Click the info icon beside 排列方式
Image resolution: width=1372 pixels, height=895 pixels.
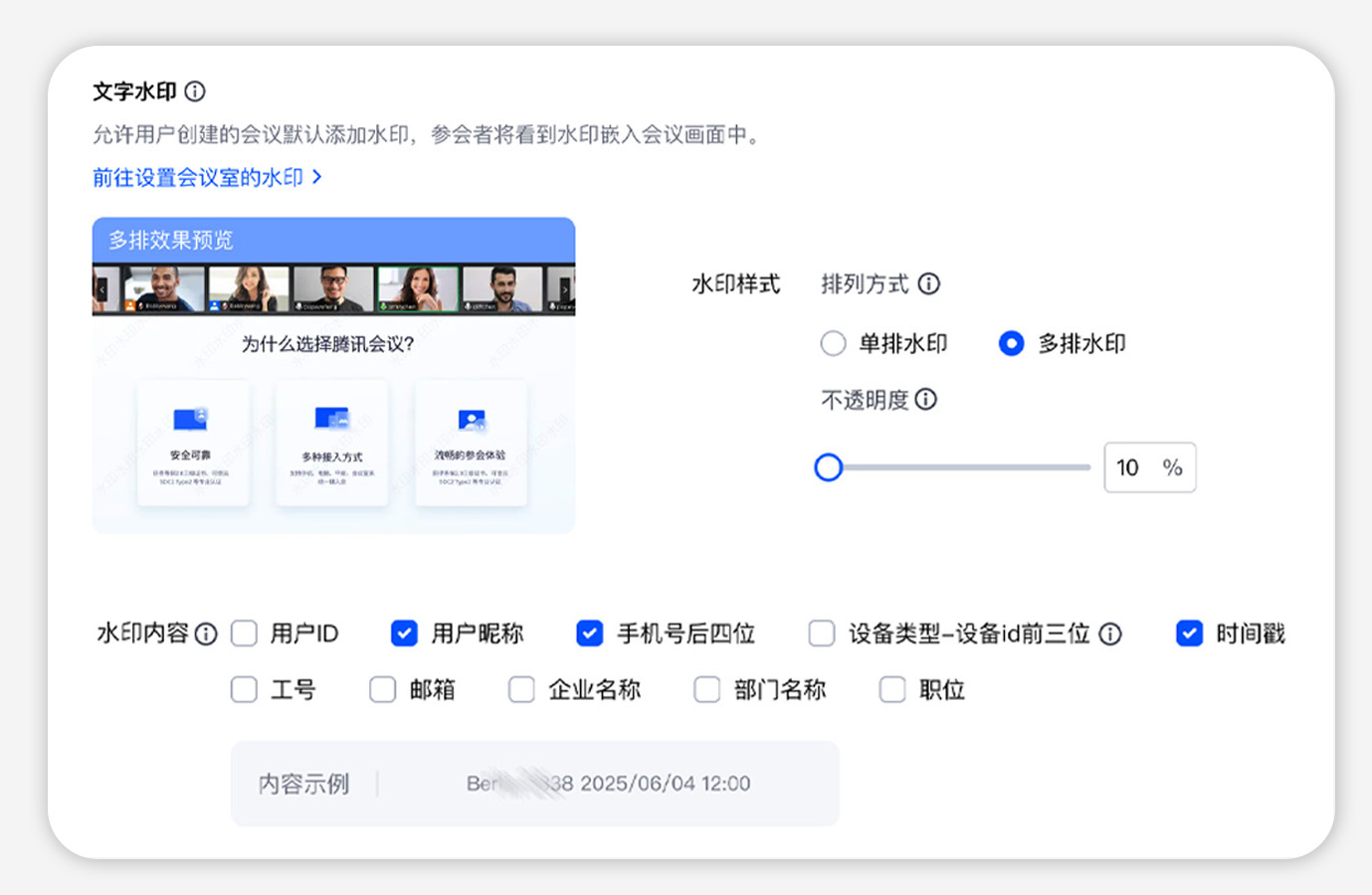pyautogui.click(x=928, y=284)
